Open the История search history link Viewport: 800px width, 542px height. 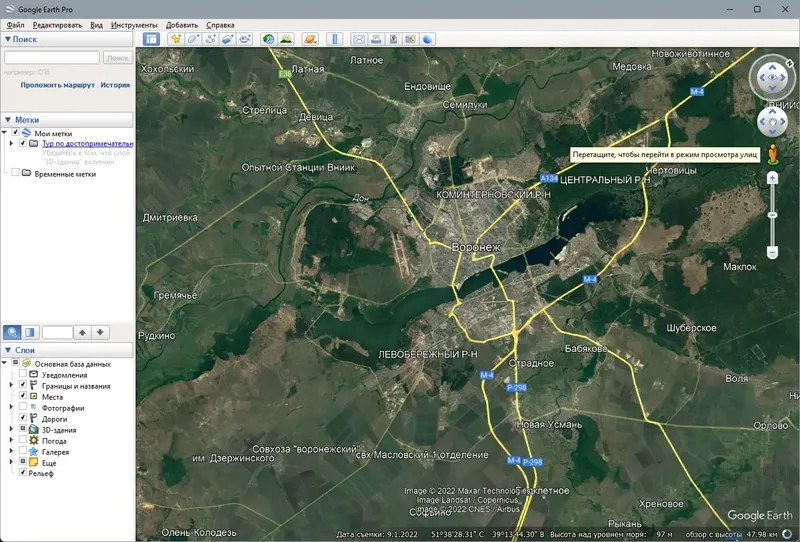tap(115, 85)
